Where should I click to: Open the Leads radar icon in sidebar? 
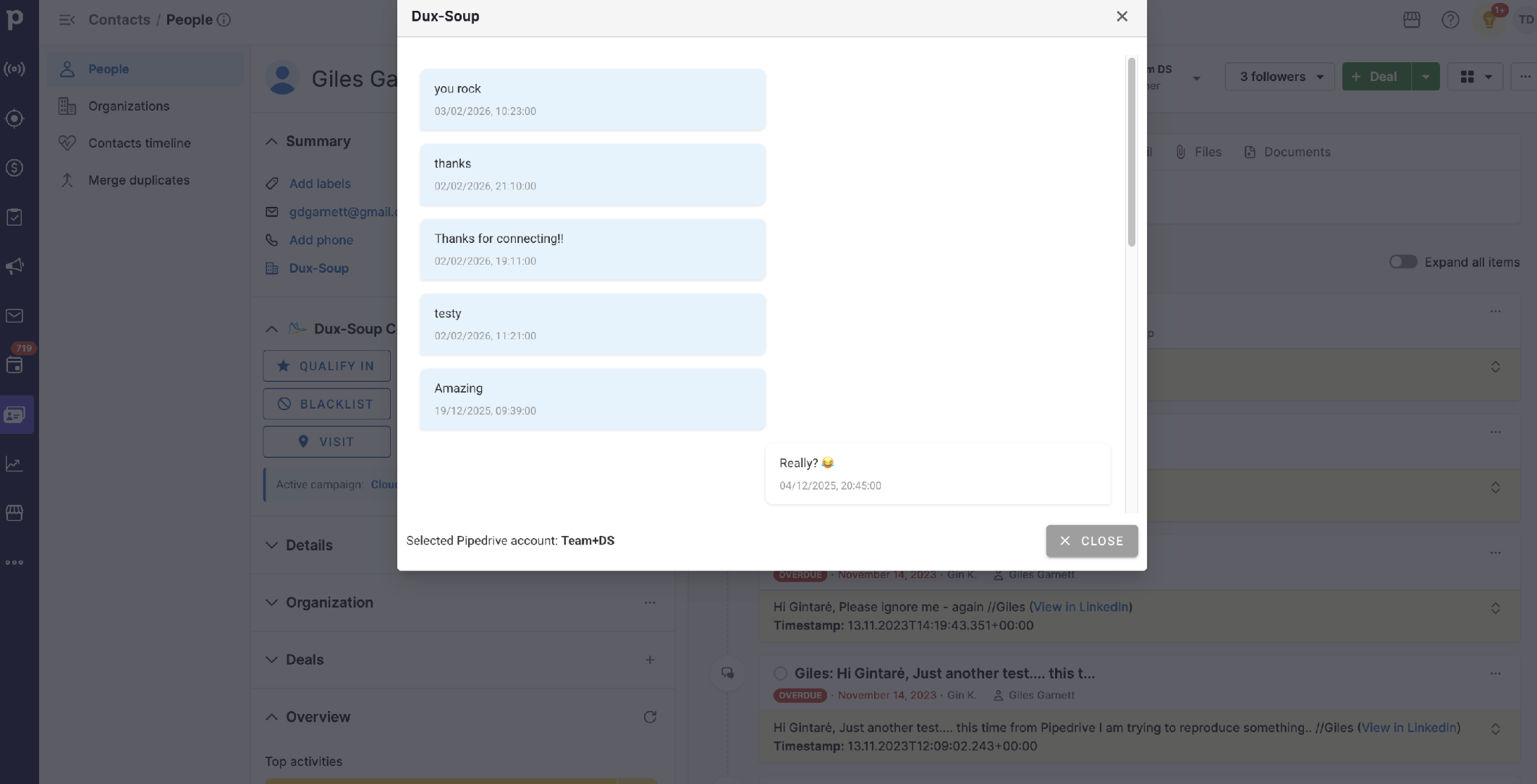click(x=14, y=69)
